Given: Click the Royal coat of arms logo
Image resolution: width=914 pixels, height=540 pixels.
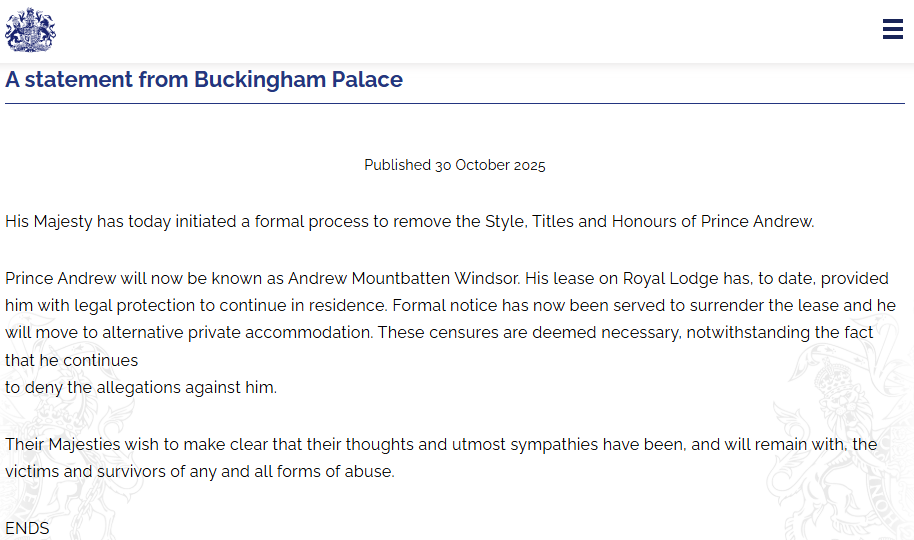Looking at the screenshot, I should pos(30,30).
